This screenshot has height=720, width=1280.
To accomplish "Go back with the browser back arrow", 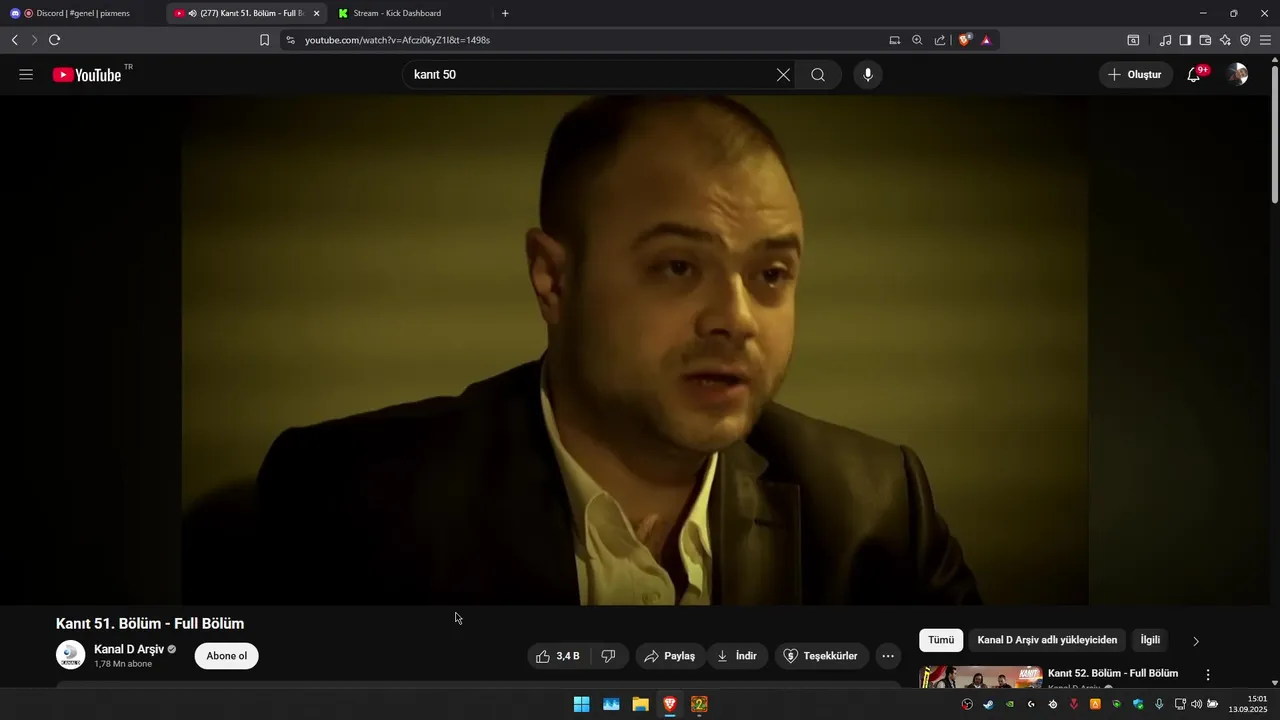I will coord(14,40).
